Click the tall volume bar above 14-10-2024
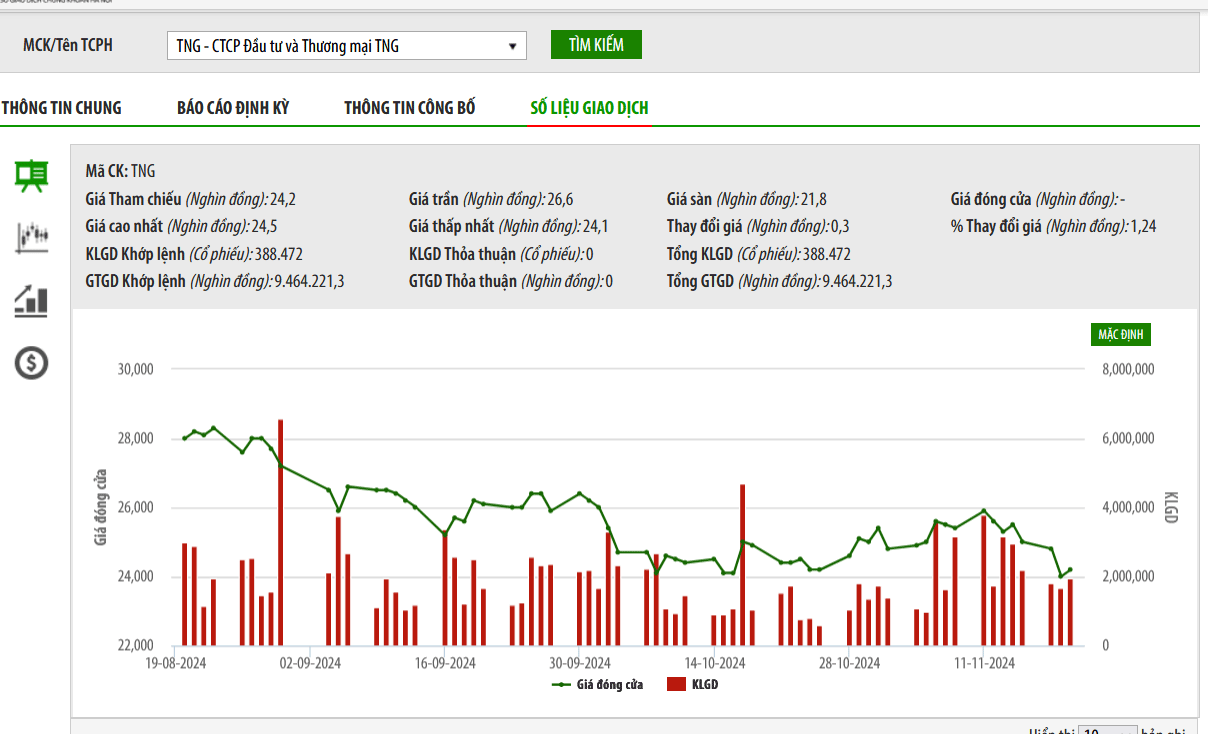Image resolution: width=1208 pixels, height=734 pixels. pyautogui.click(x=742, y=564)
